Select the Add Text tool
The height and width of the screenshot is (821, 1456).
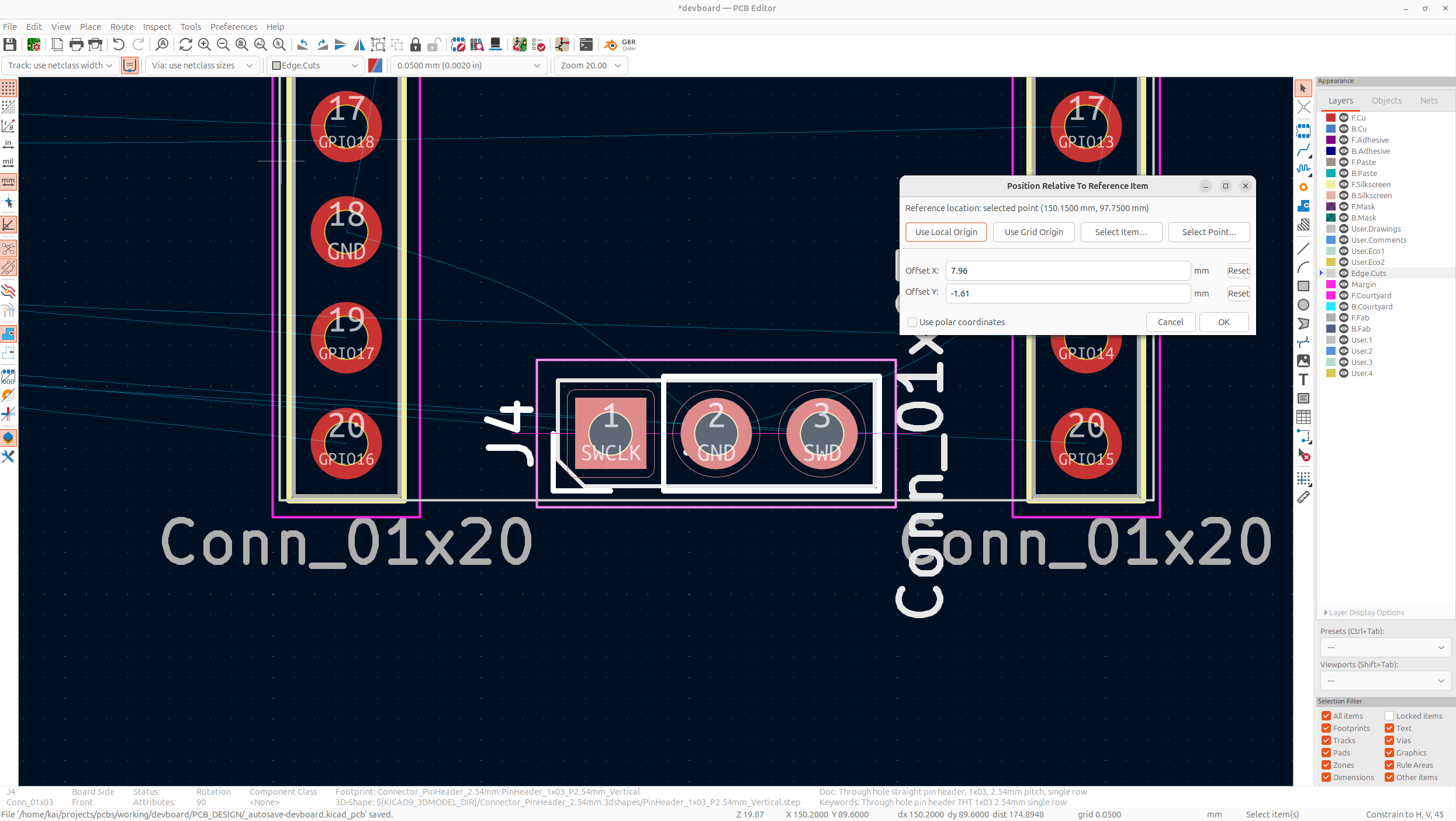pos(1303,380)
